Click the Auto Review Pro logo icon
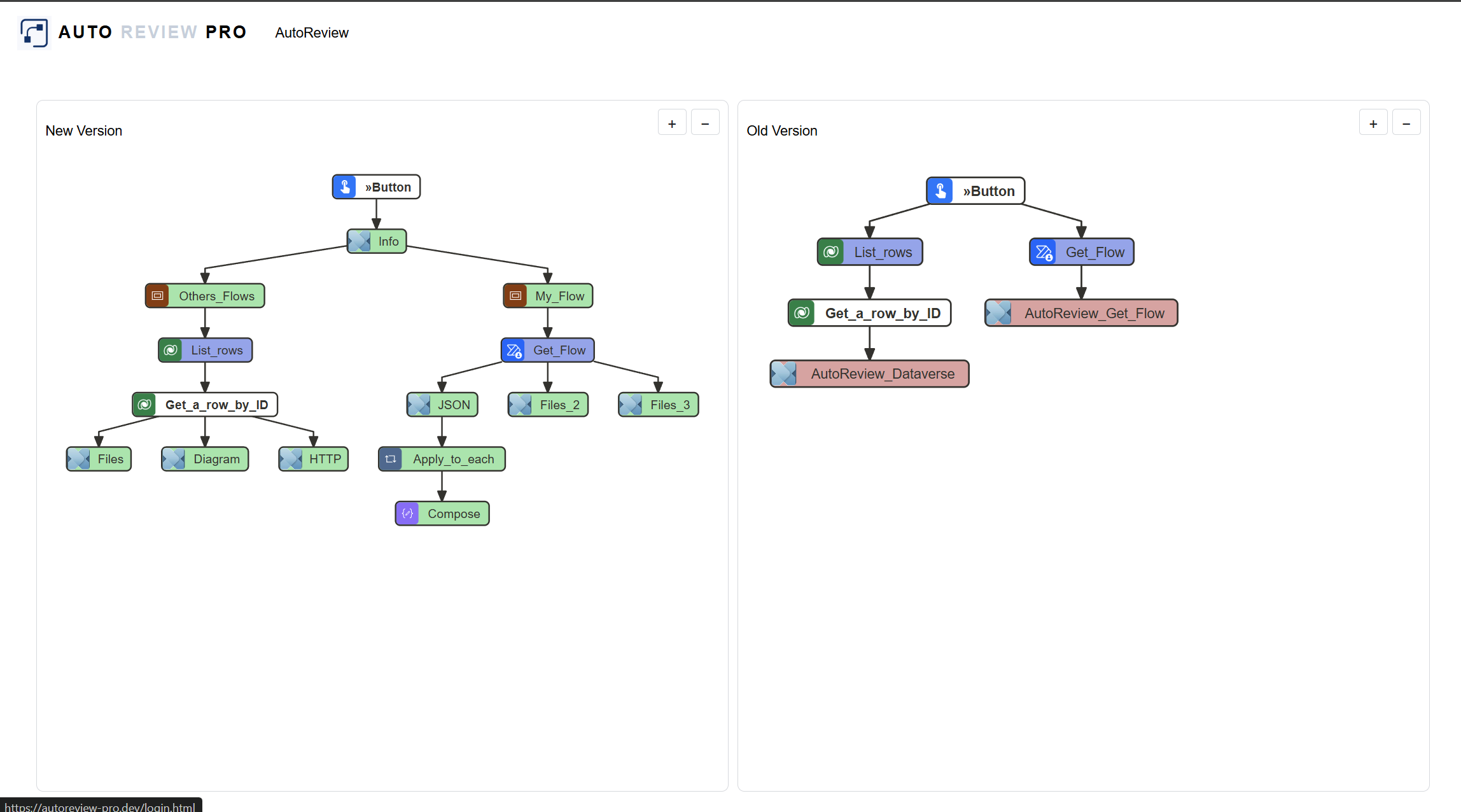Image resolution: width=1461 pixels, height=812 pixels. coord(34,32)
